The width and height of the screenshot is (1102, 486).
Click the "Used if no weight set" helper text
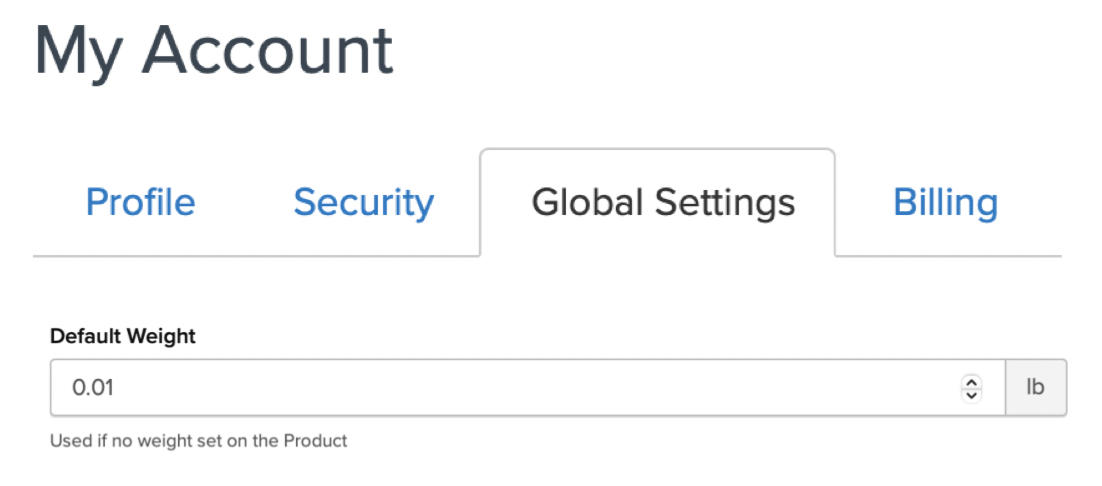coord(198,440)
